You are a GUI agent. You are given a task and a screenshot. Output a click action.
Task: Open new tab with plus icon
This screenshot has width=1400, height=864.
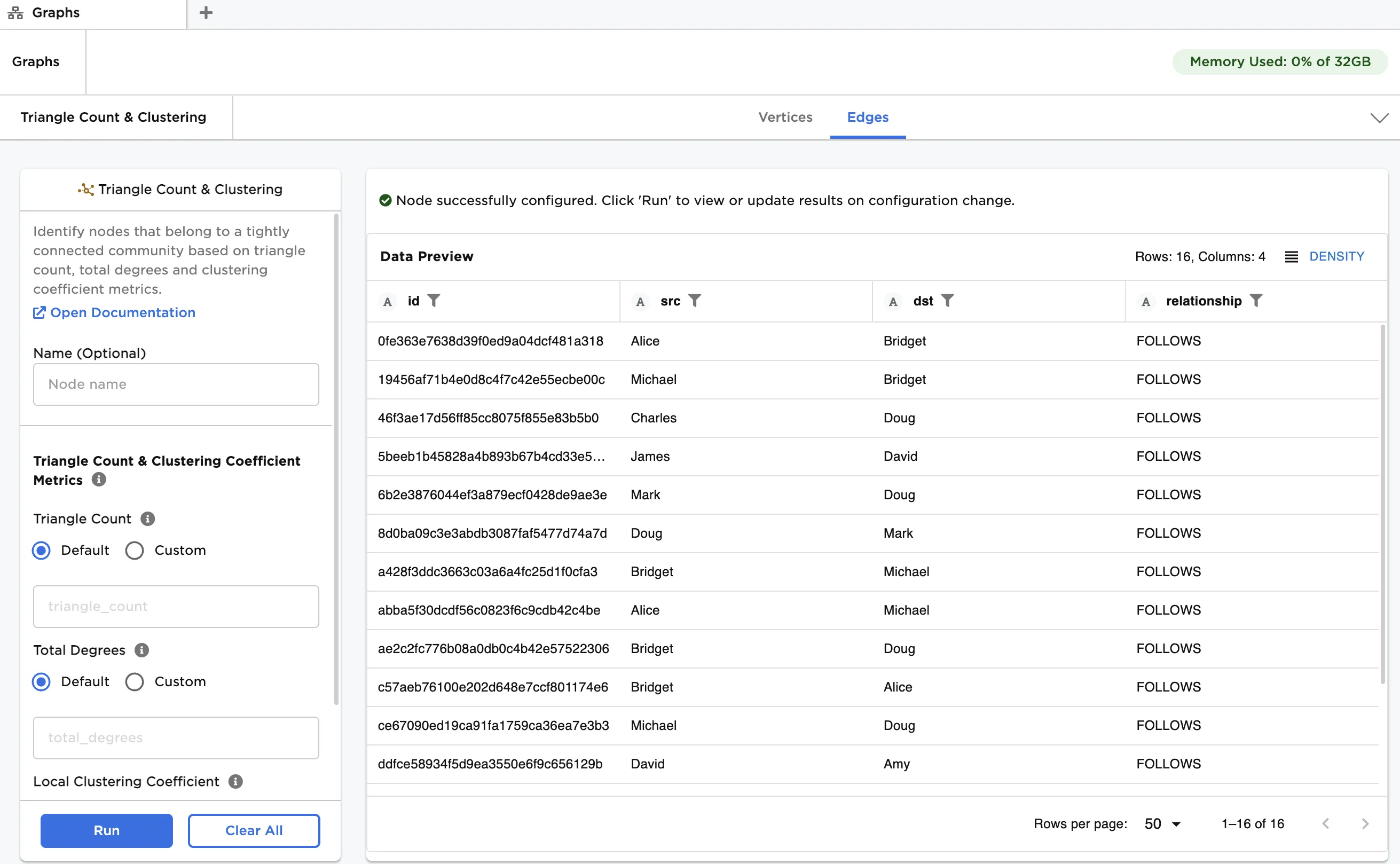click(206, 13)
